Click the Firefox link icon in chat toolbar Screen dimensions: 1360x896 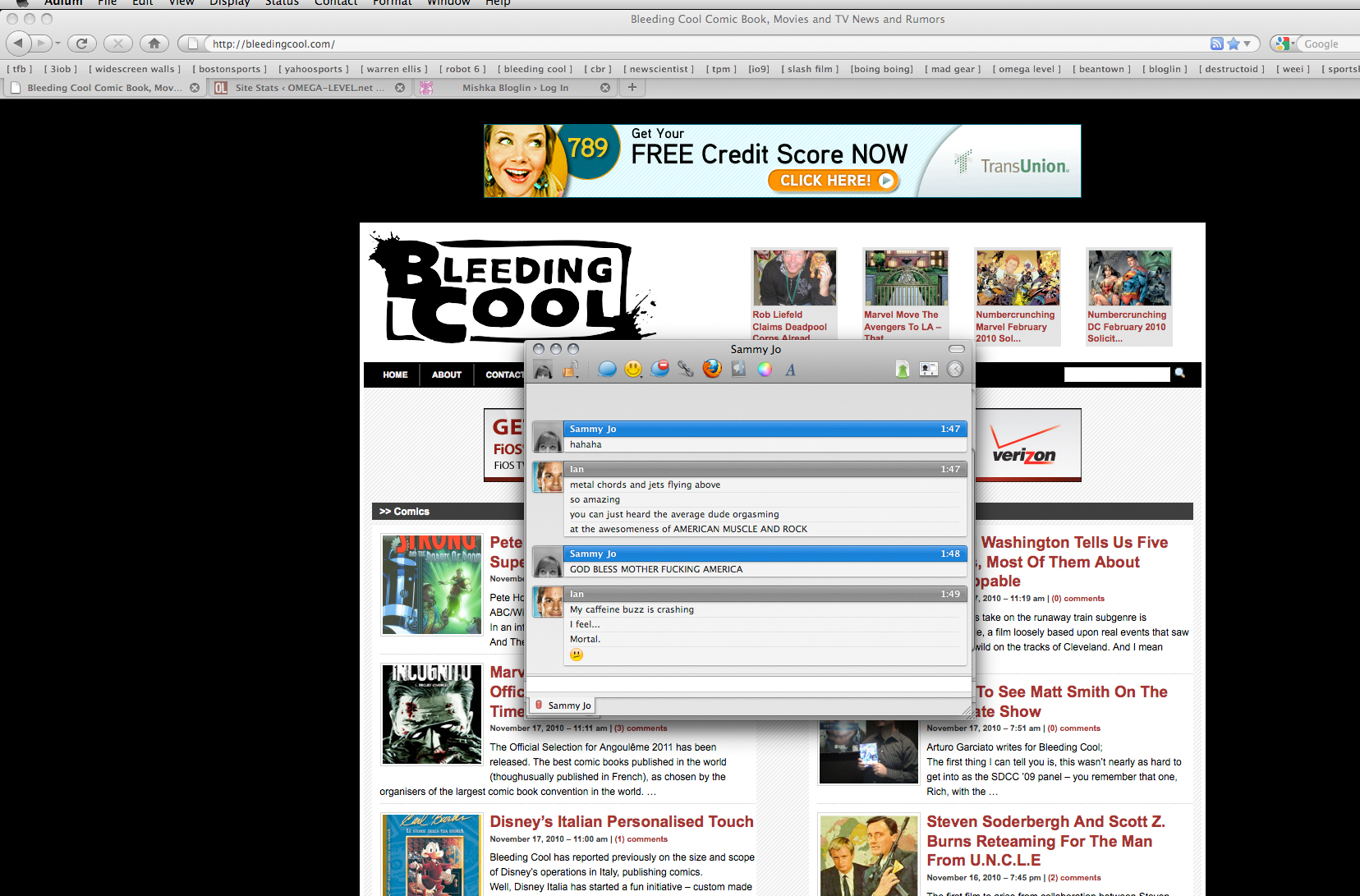(x=712, y=369)
